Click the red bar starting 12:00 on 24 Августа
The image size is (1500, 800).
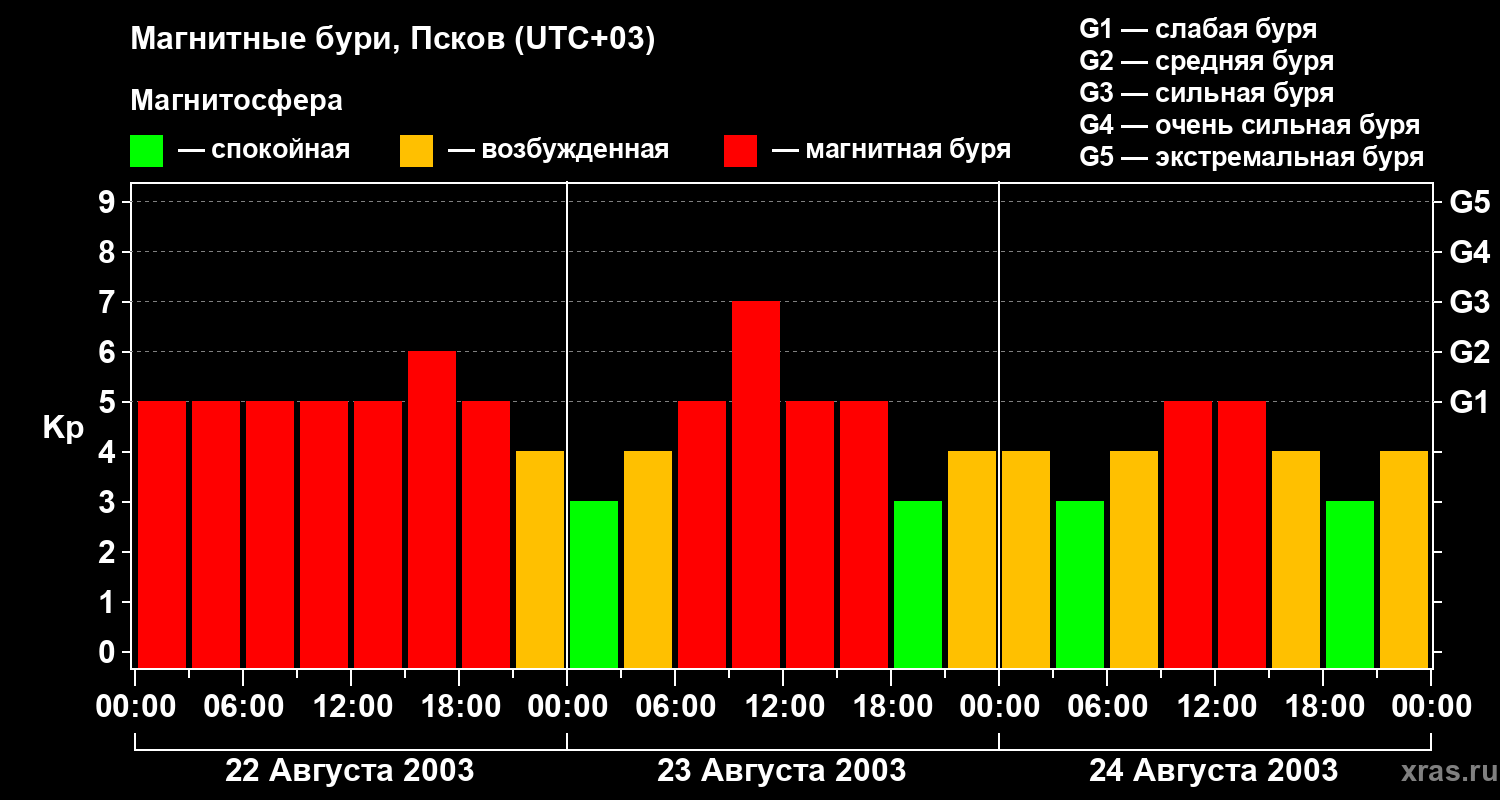[1242, 535]
